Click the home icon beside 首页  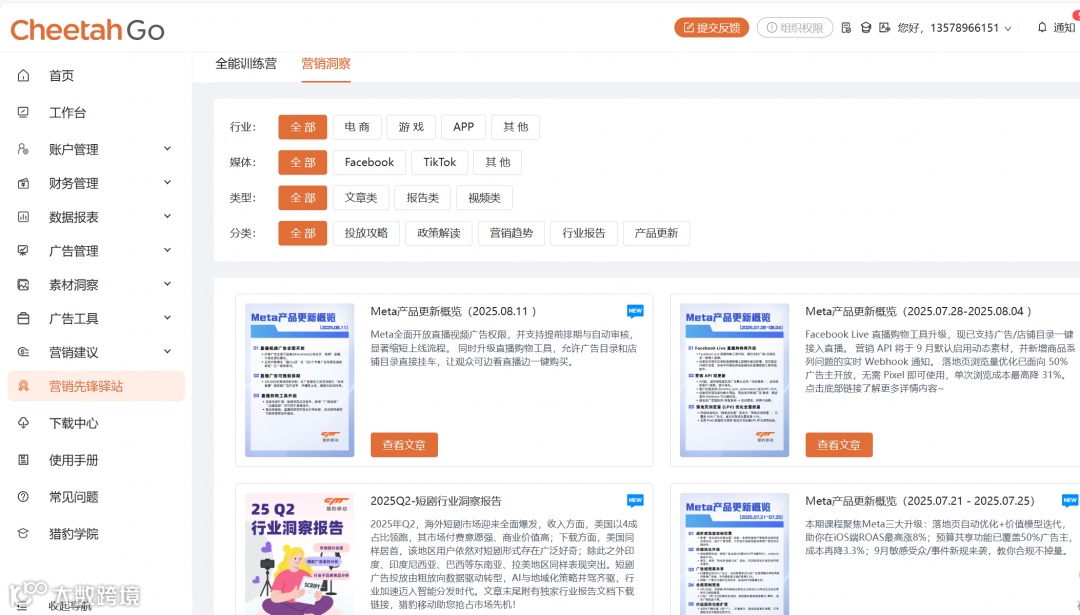click(x=23, y=75)
